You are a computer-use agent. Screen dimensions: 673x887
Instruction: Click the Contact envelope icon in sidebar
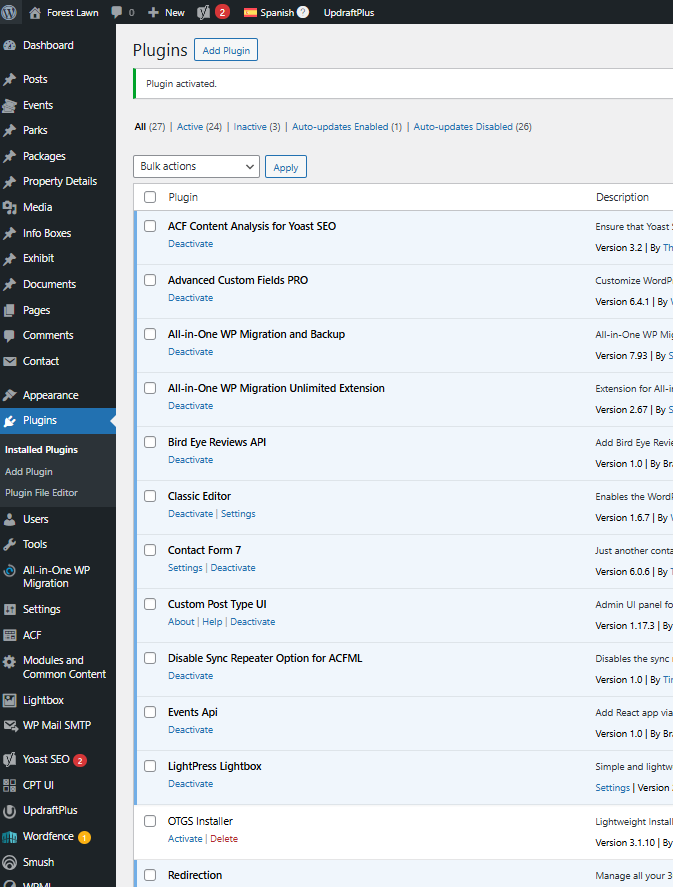point(10,361)
